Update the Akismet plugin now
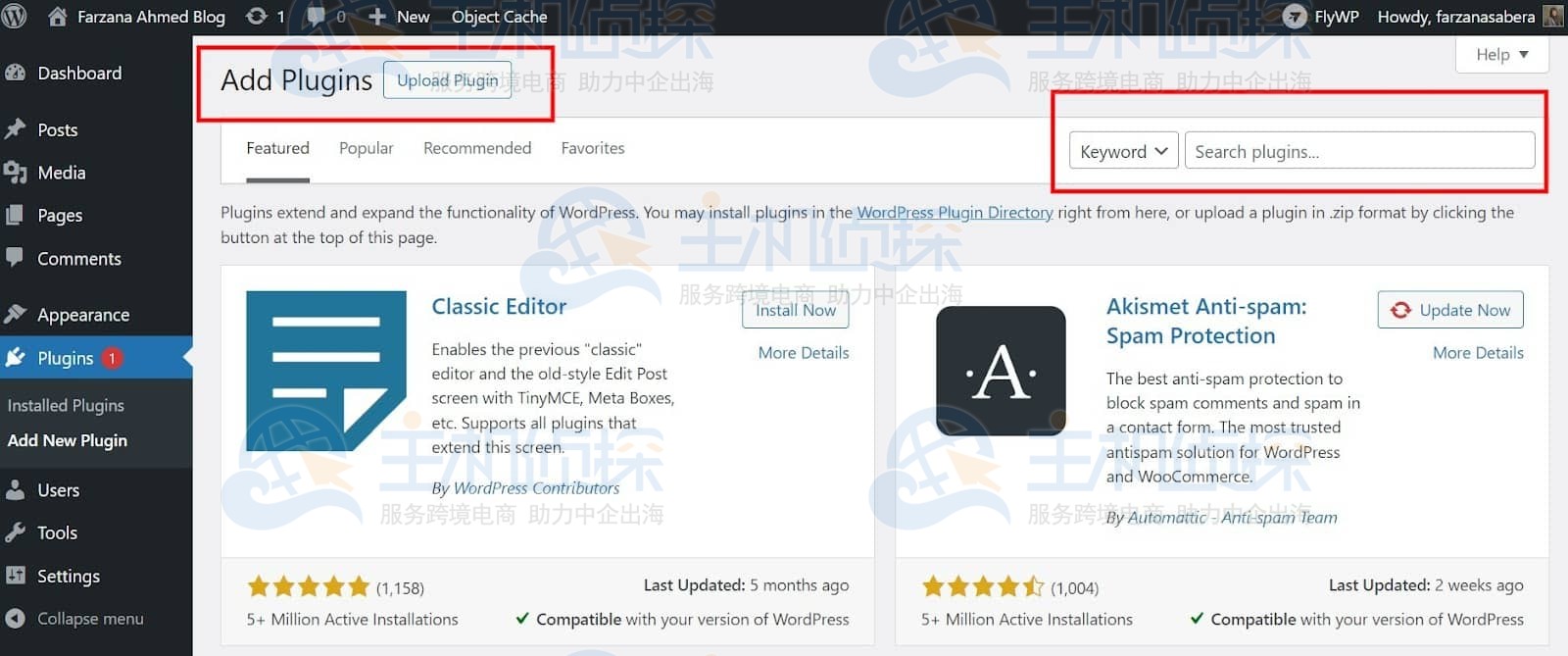1568x656 pixels. pos(1450,310)
